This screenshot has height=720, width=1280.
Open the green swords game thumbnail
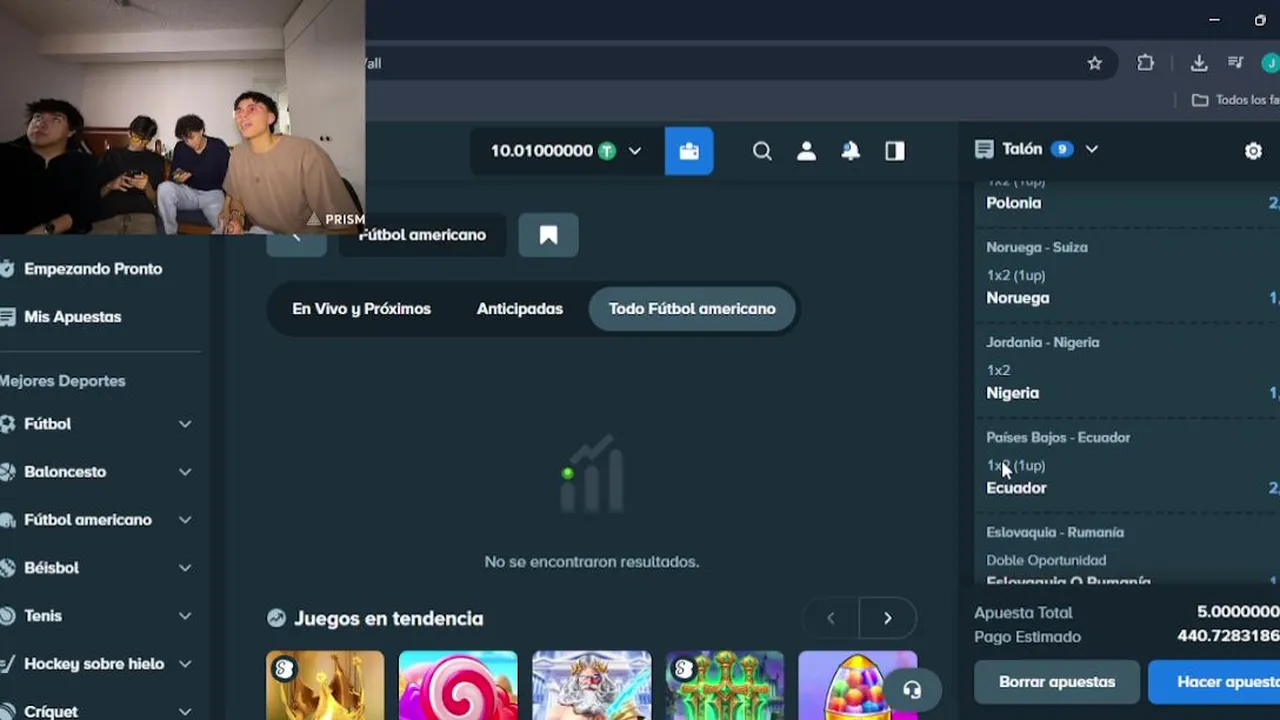point(724,685)
